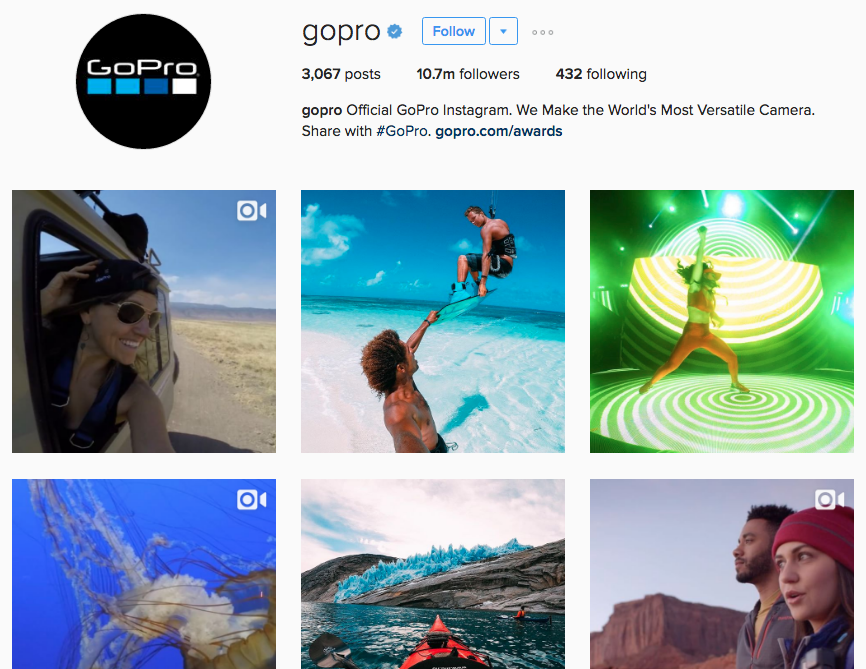This screenshot has width=866, height=669.
Task: View the 432 following list
Action: (x=601, y=74)
